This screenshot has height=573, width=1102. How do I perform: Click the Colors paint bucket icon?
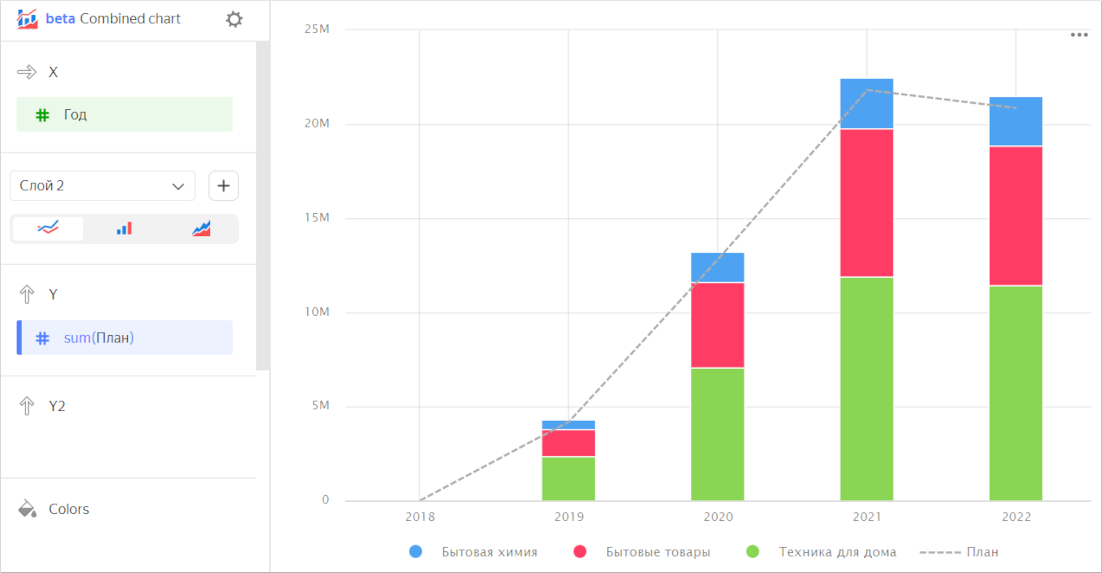pyautogui.click(x=28, y=509)
